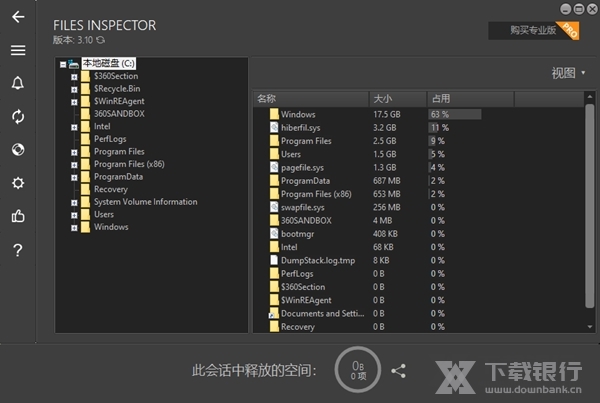The width and height of the screenshot is (600, 403).
Task: Click the scroll-down arrow of file list
Action: [590, 327]
